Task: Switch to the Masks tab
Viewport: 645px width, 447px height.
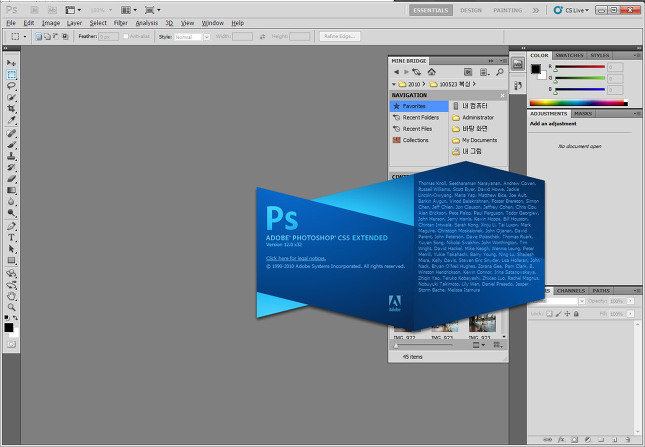Action: click(x=583, y=113)
